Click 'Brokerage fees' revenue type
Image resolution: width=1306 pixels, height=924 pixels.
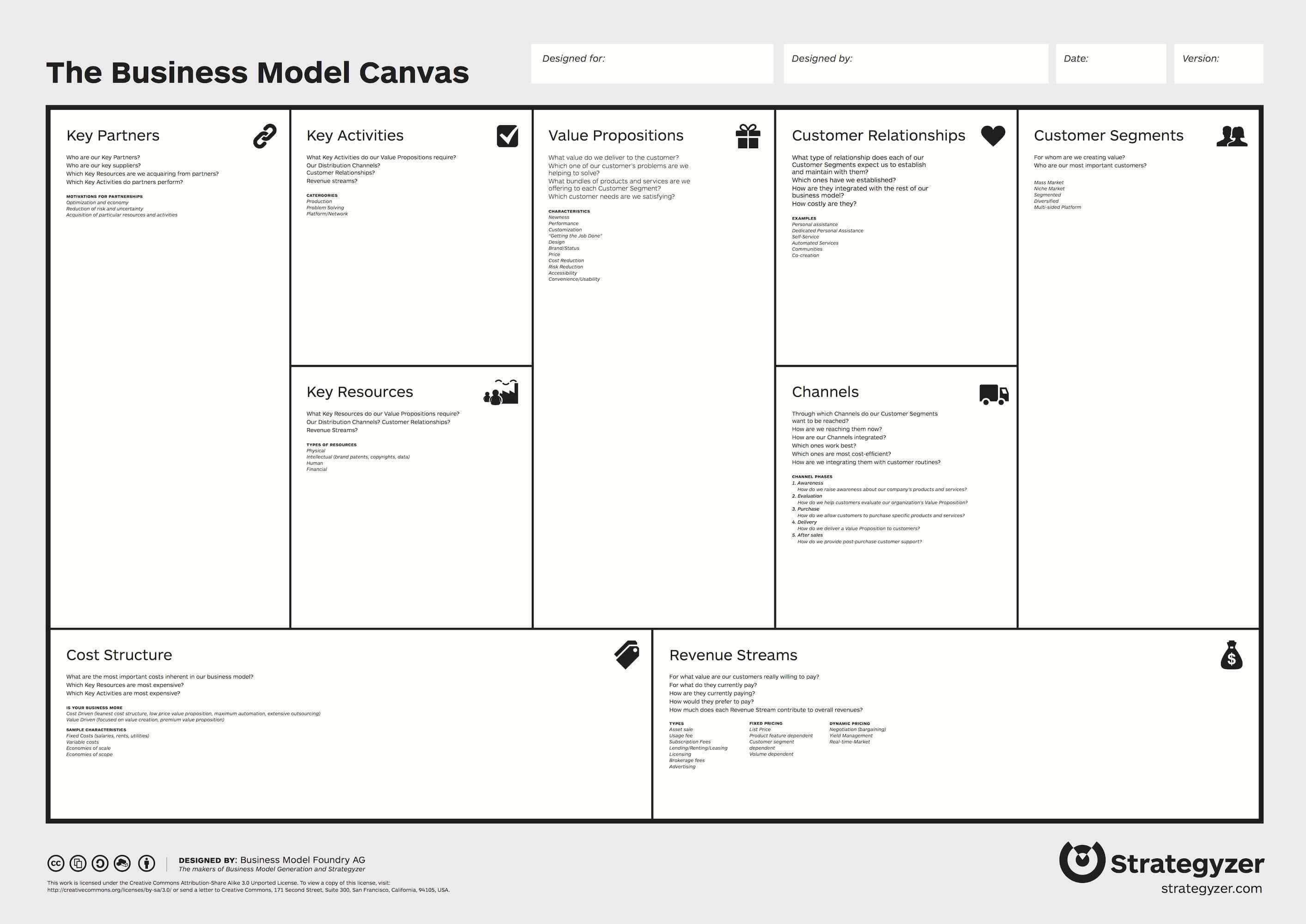[686, 760]
